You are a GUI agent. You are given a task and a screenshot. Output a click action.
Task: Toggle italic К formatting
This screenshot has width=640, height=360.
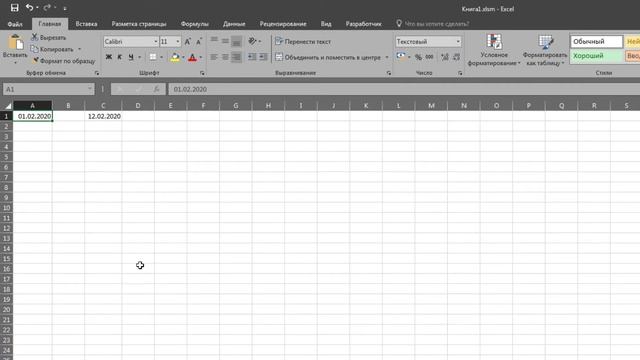120,57
